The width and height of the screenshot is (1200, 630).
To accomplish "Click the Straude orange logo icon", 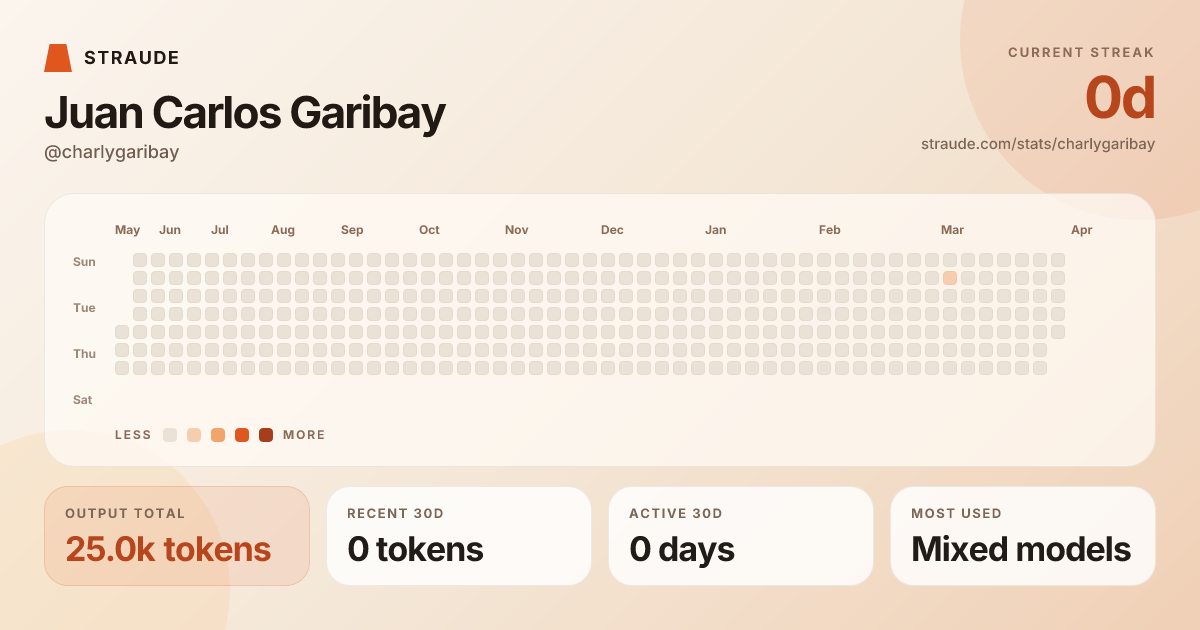I will pos(58,58).
